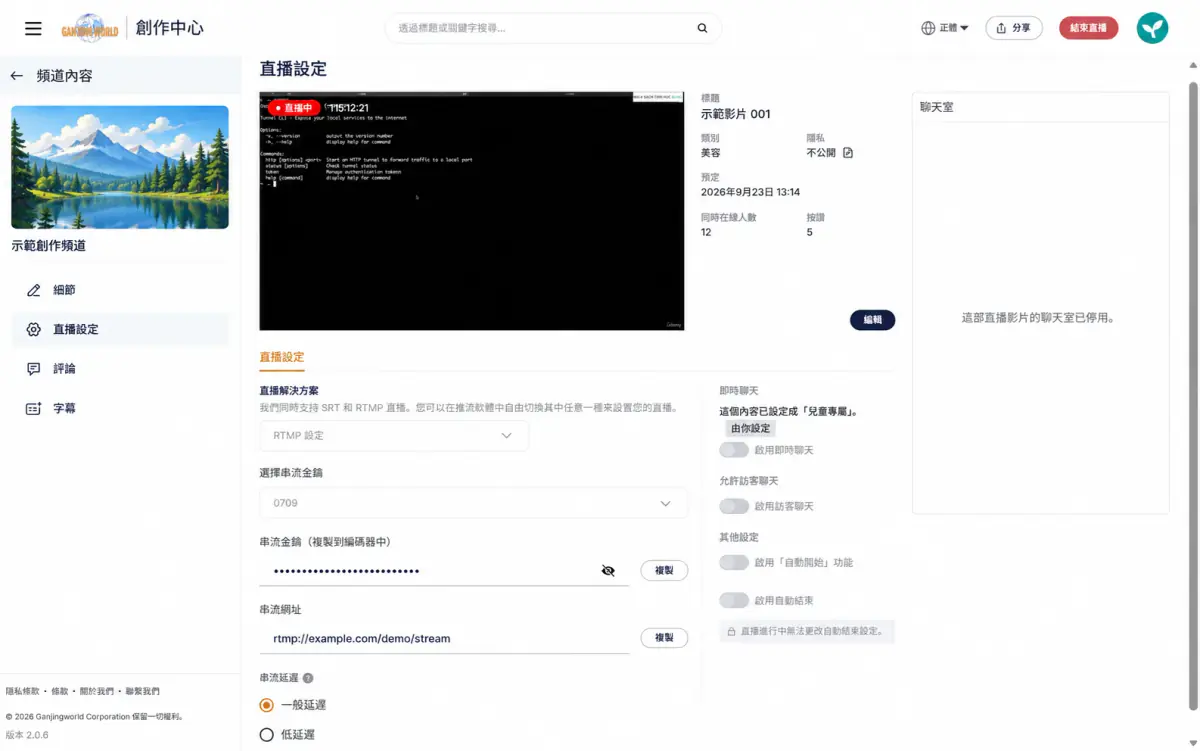Go back with the channel content arrow
The height and width of the screenshot is (751, 1200).
point(16,76)
